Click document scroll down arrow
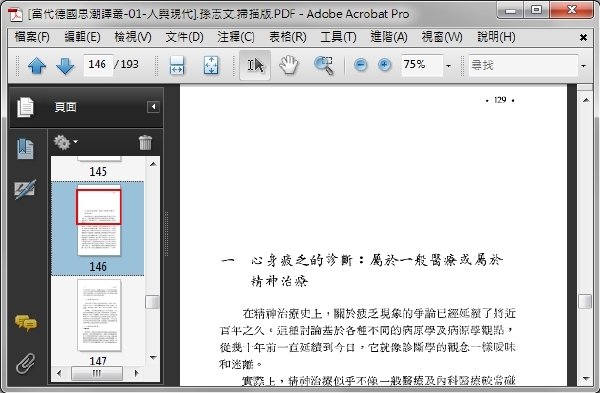 pos(586,379)
